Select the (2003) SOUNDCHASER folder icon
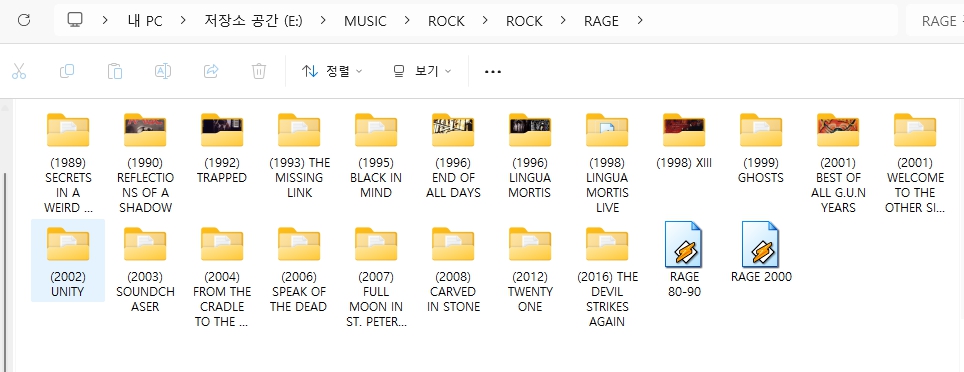The height and width of the screenshot is (372, 964). click(145, 244)
